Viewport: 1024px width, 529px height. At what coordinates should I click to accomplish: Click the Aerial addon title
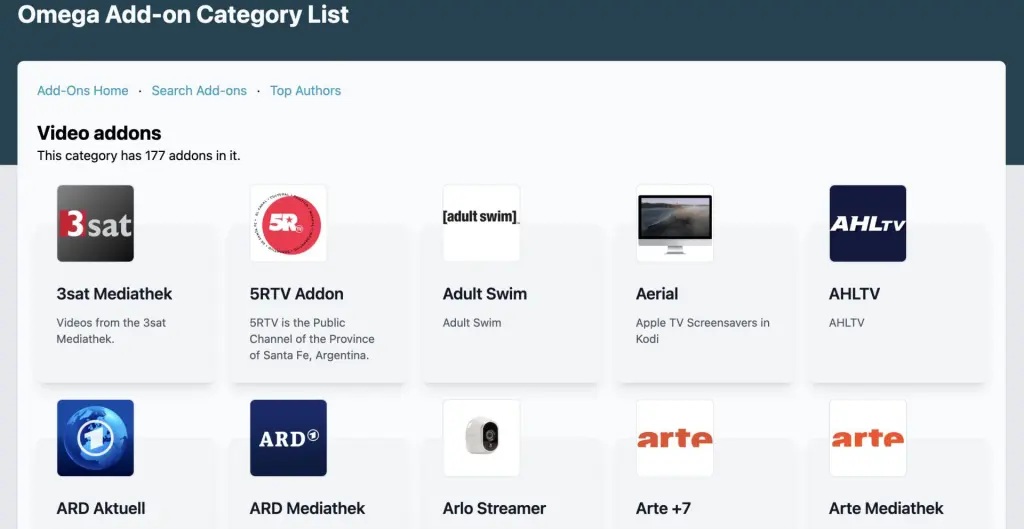(x=657, y=294)
